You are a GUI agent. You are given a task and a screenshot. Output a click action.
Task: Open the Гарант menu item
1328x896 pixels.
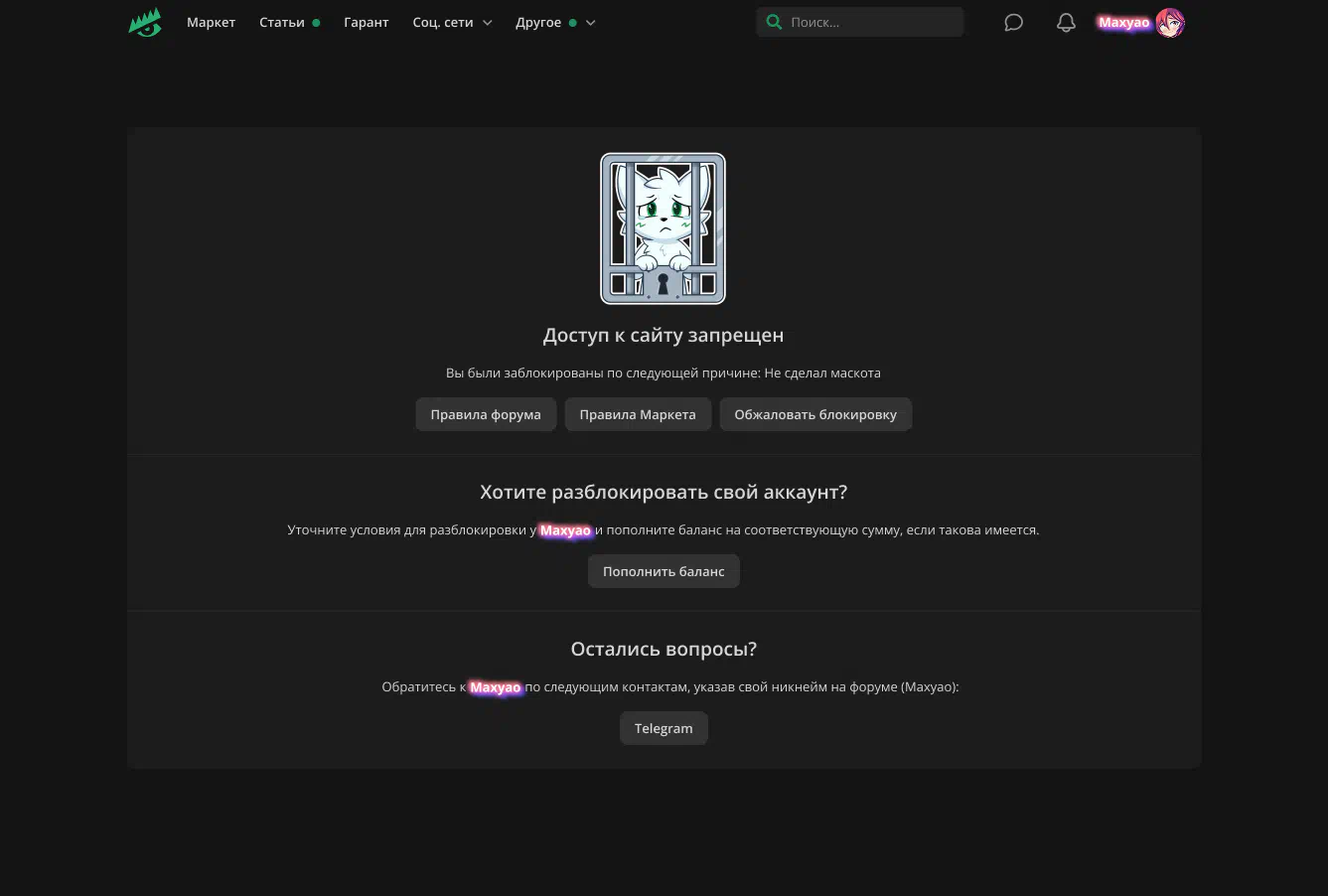366,22
